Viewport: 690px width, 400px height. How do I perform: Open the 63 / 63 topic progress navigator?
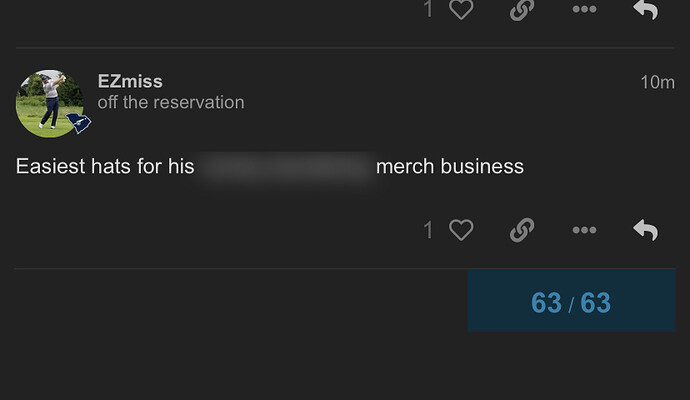pyautogui.click(x=571, y=302)
